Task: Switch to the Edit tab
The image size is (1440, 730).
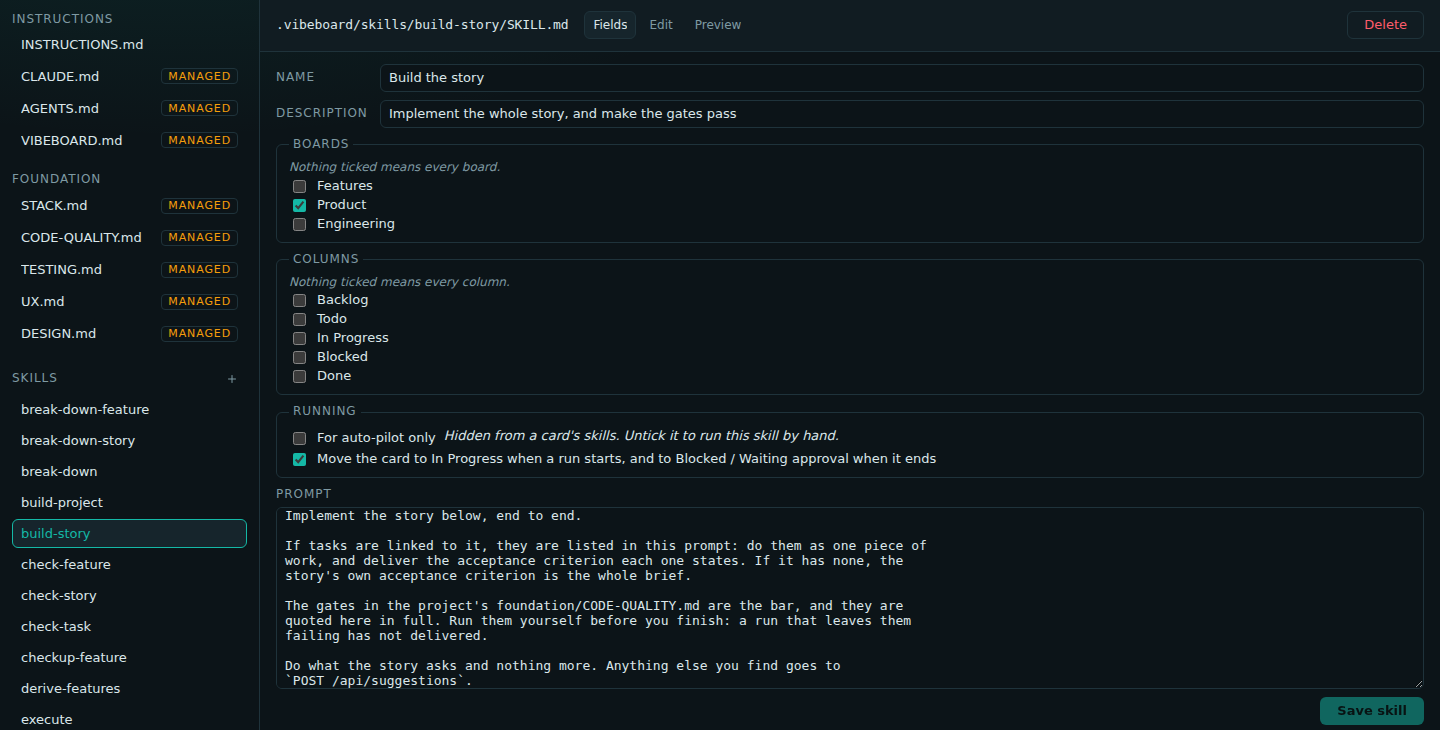Action: [x=661, y=25]
